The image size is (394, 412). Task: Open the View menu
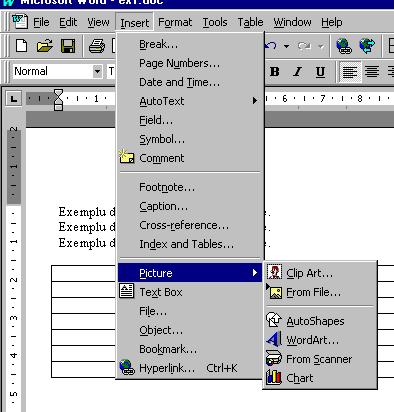(98, 22)
